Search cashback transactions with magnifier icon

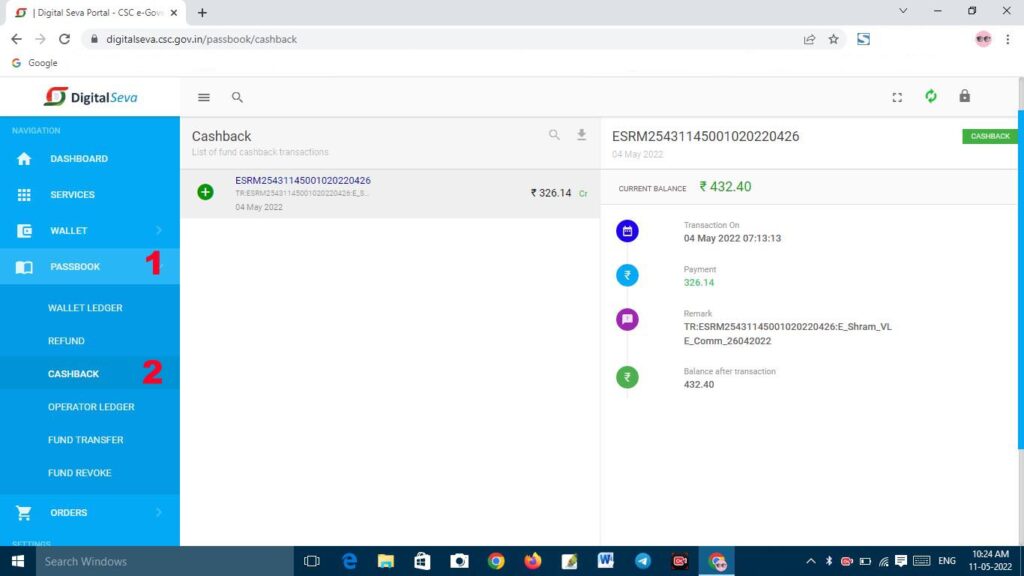(x=554, y=135)
